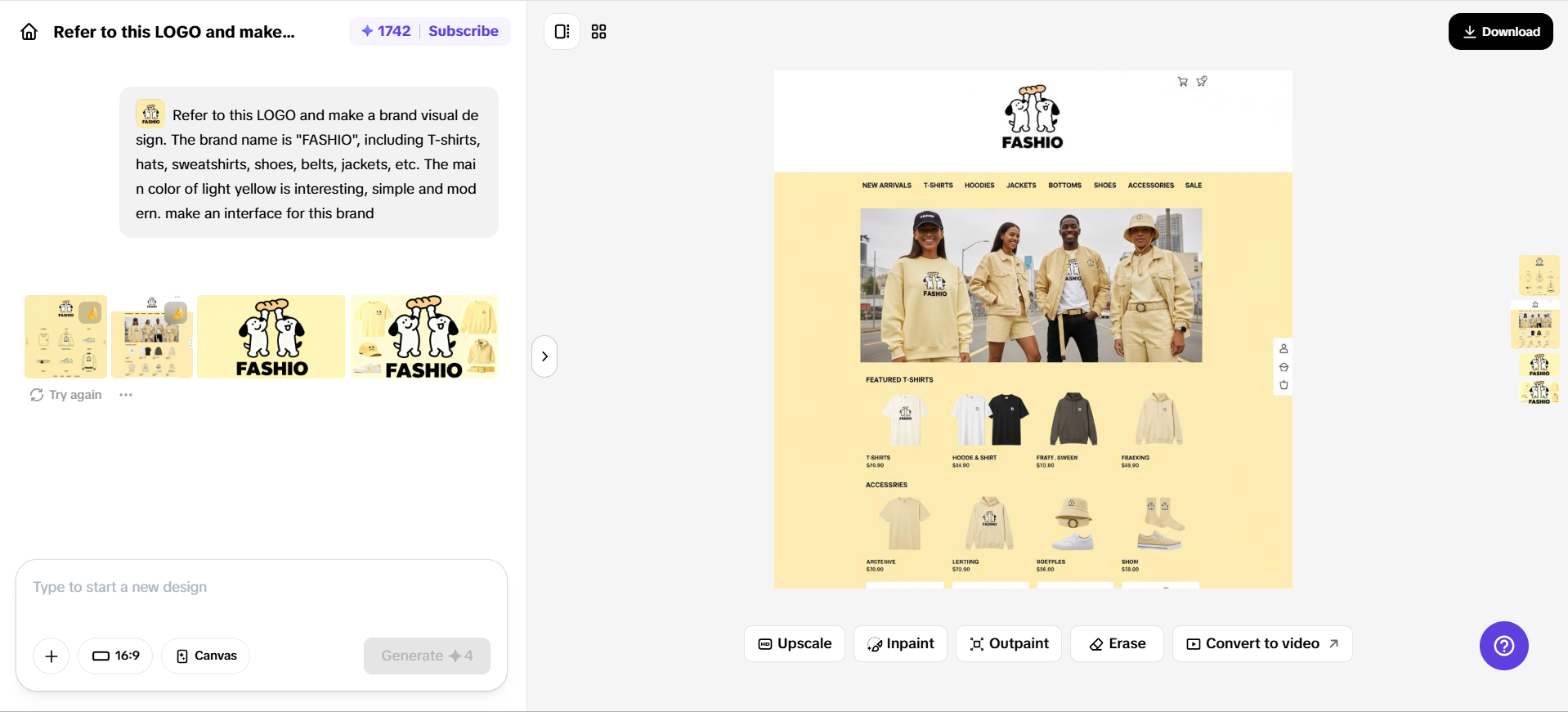Viewport: 1568px width, 712px height.
Task: Open the chat result thumbnail with the plain FASHIO logo
Action: pyautogui.click(x=271, y=337)
